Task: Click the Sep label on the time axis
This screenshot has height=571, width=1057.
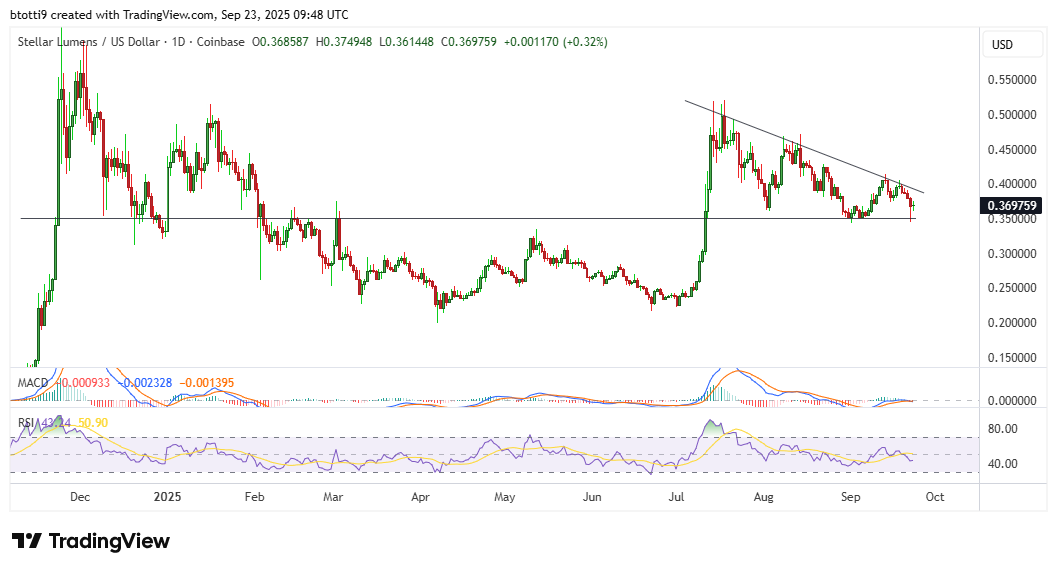Action: click(x=851, y=496)
